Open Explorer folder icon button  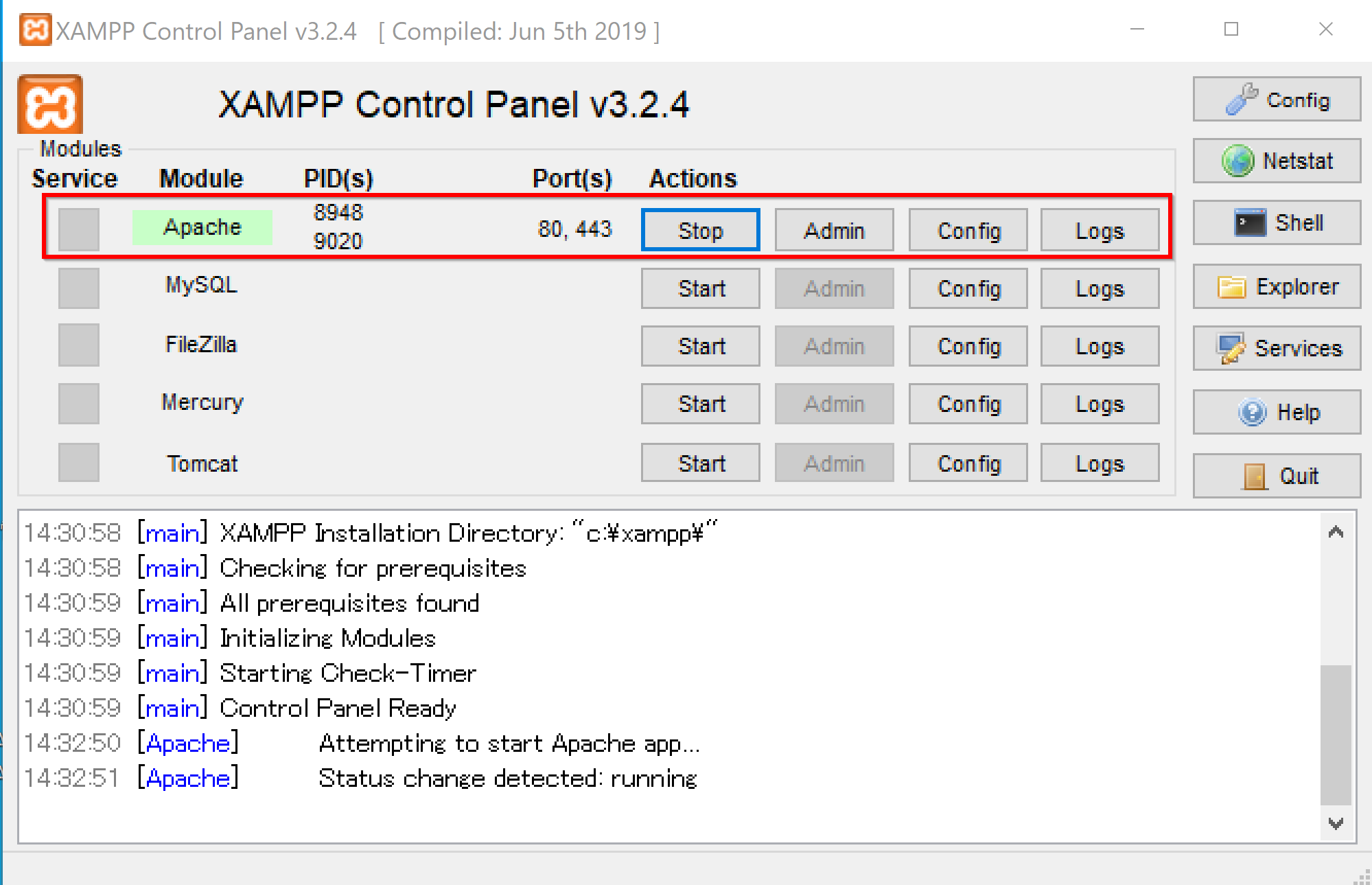click(1277, 286)
